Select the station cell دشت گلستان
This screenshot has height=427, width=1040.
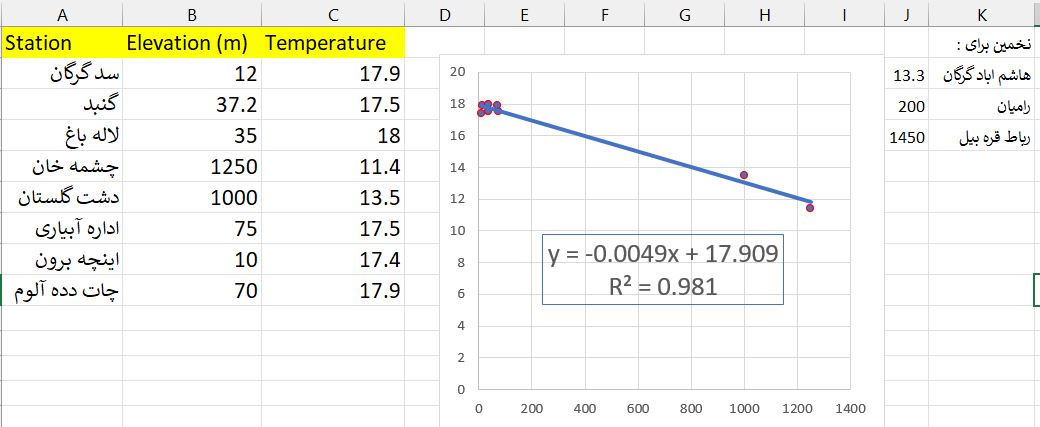(x=62, y=198)
